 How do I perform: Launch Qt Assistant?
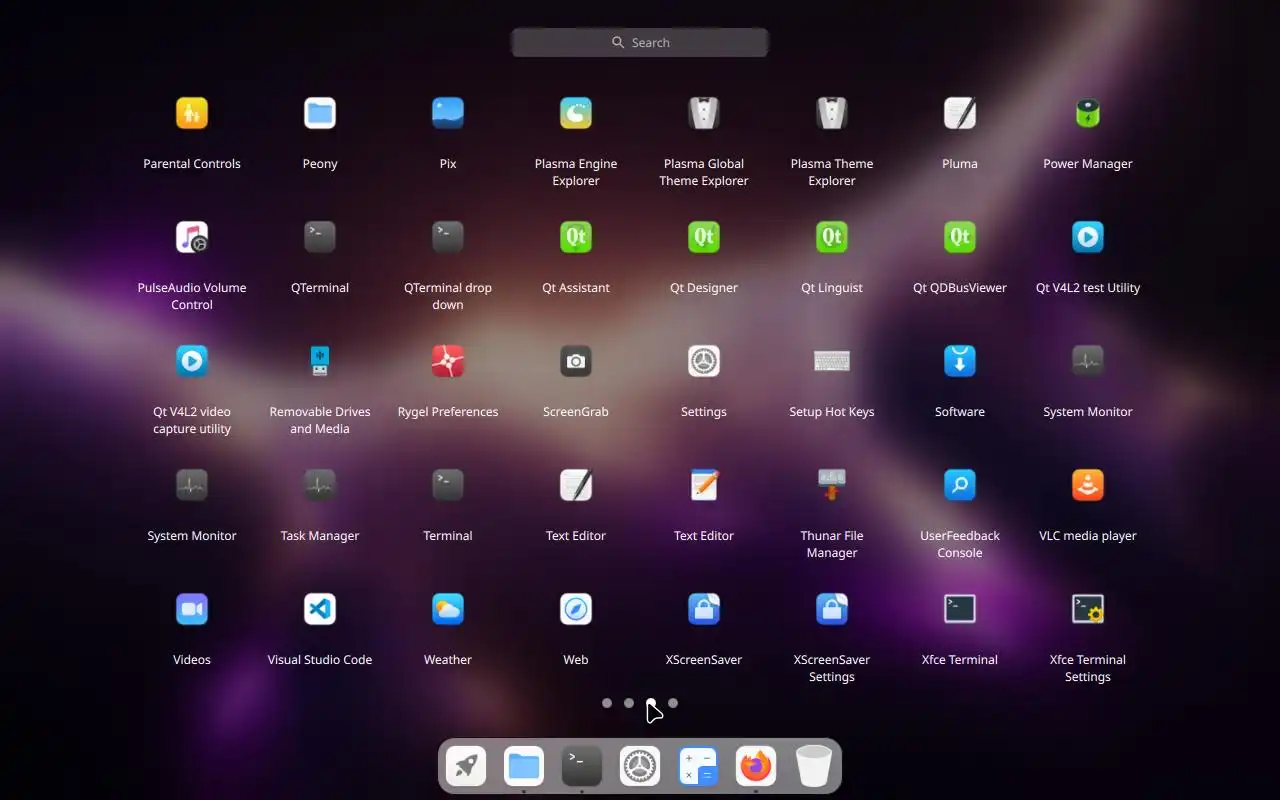(576, 237)
